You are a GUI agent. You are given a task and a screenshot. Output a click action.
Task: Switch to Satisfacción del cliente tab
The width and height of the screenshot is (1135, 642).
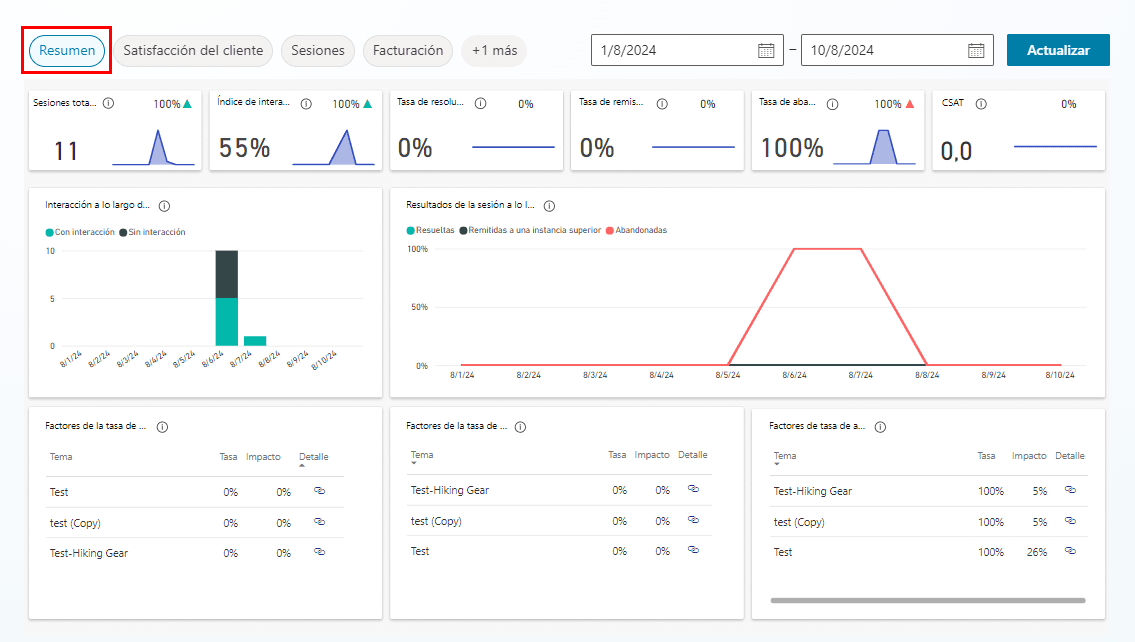193,50
